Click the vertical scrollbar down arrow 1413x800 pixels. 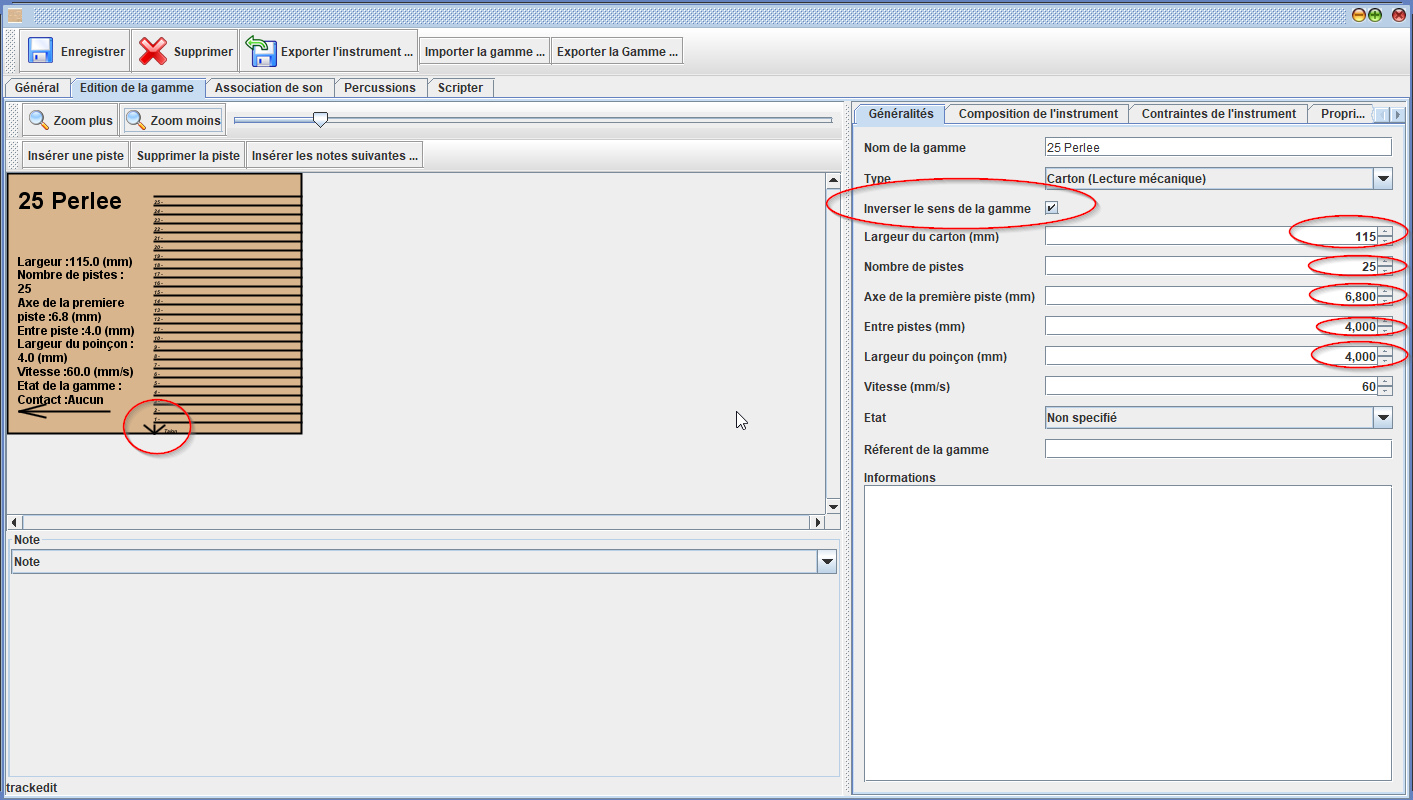point(833,507)
